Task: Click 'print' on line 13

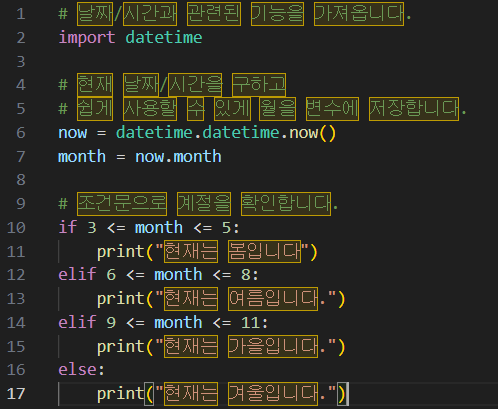Action: [x=120, y=299]
